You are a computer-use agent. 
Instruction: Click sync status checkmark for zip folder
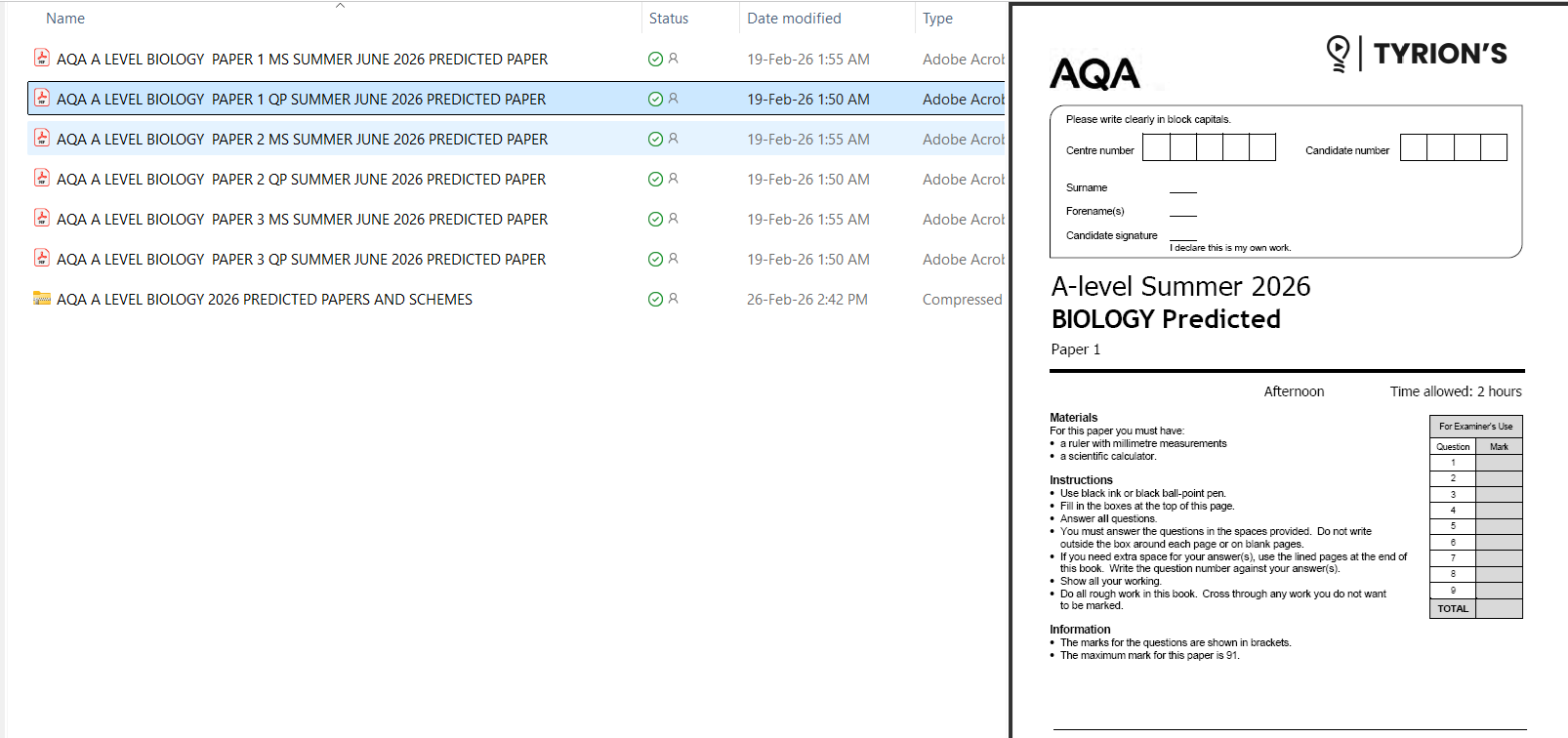click(655, 300)
